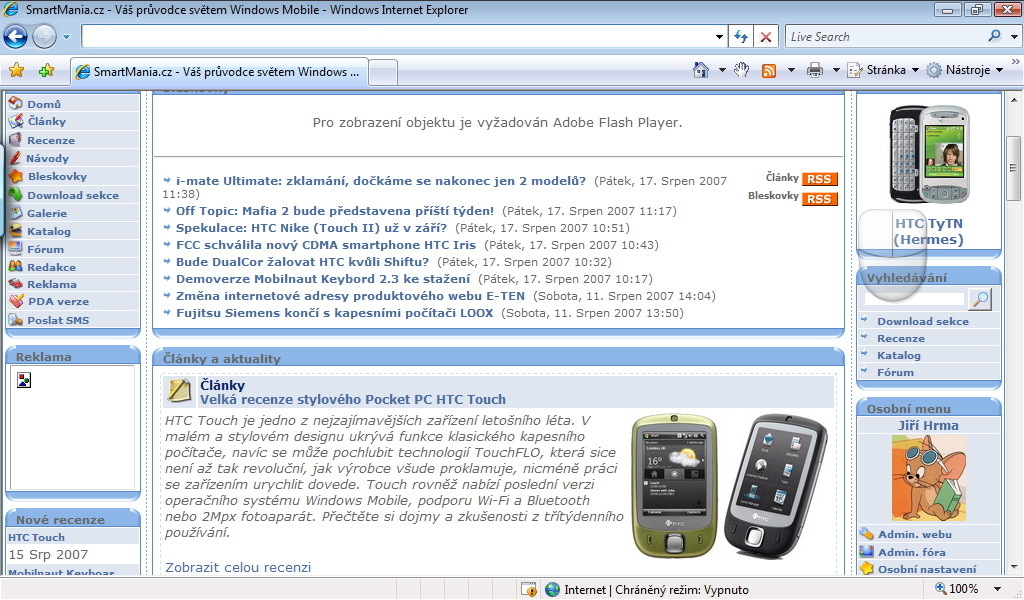Click the hand icon in command bar
This screenshot has width=1024, height=600.
tap(741, 70)
